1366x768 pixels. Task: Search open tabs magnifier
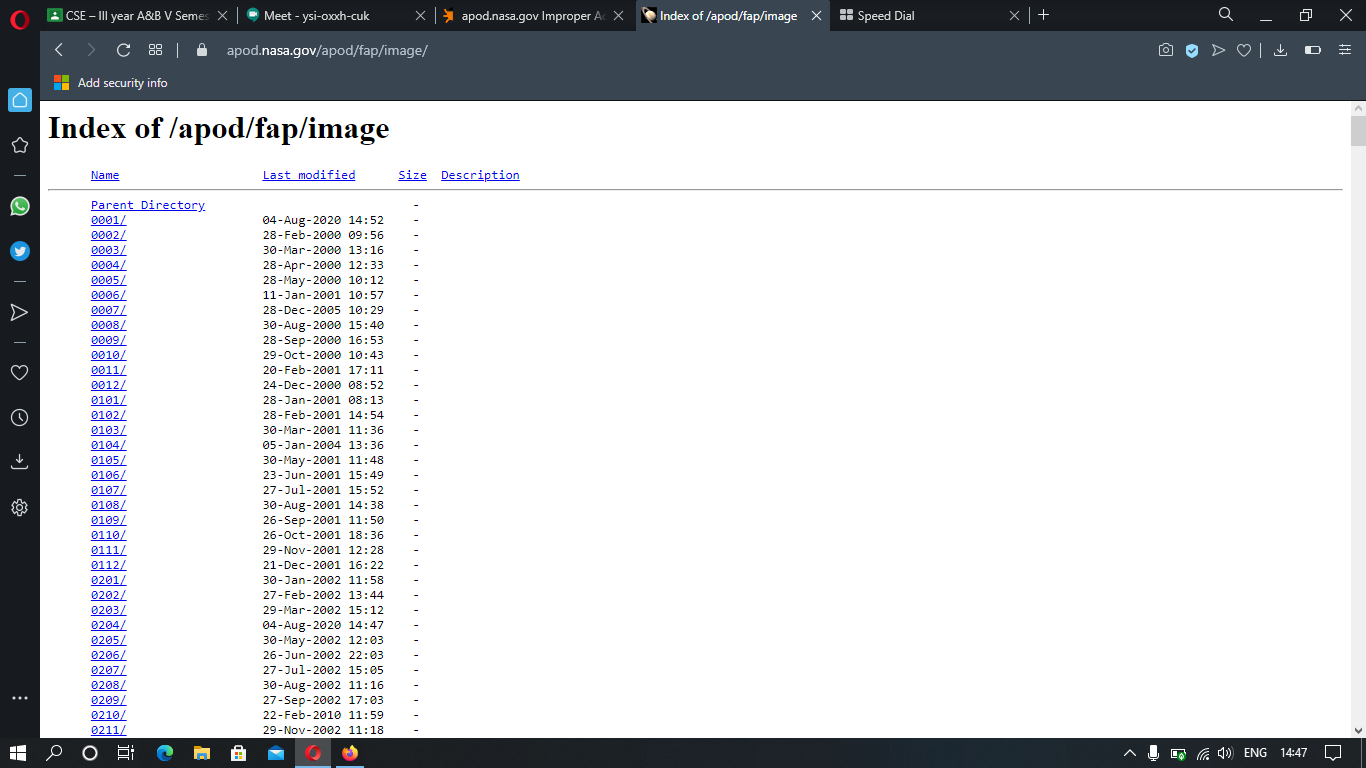(x=1226, y=15)
